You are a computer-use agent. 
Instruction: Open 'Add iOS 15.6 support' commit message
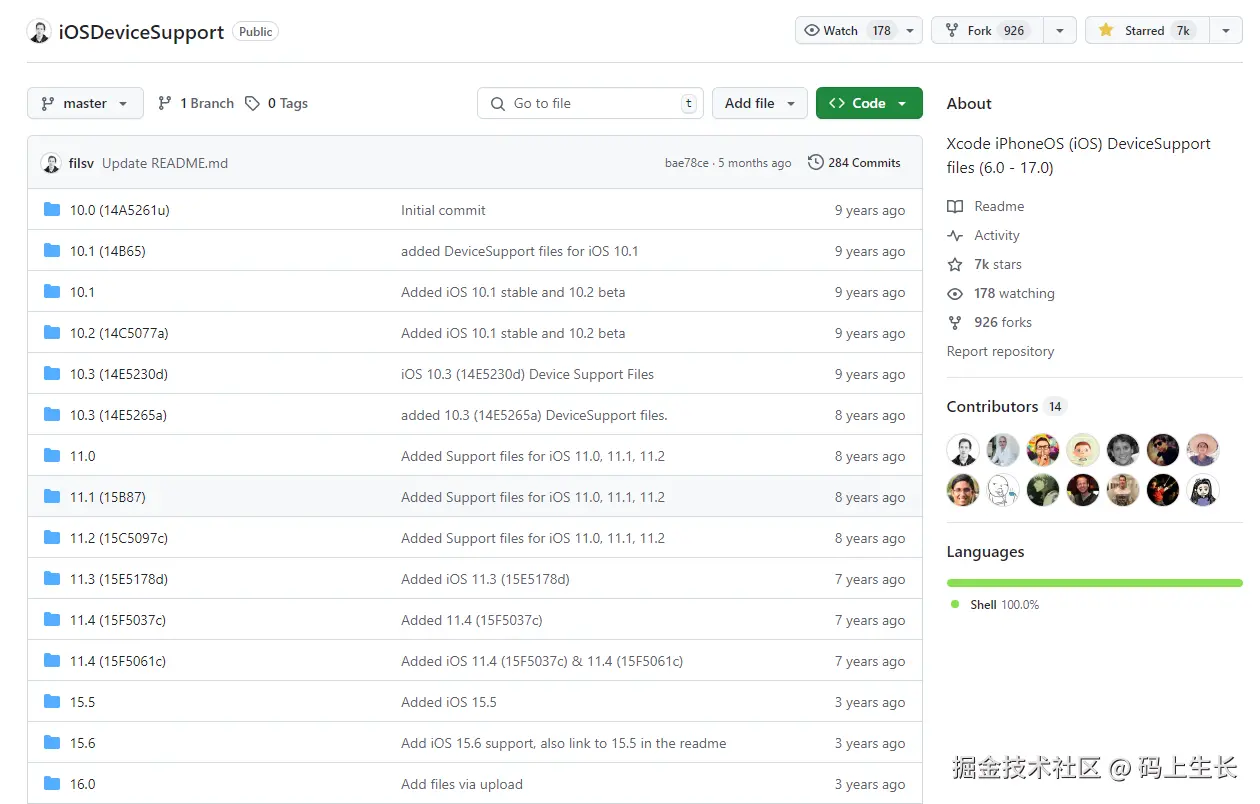(x=563, y=743)
